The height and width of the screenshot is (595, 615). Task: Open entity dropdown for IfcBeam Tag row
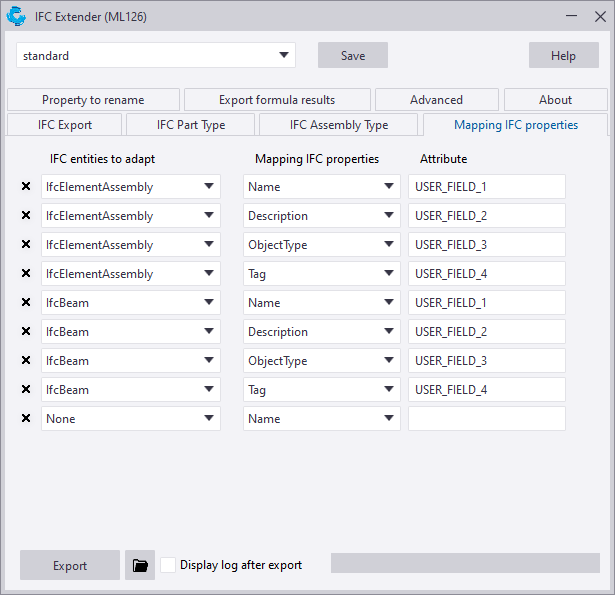point(131,389)
